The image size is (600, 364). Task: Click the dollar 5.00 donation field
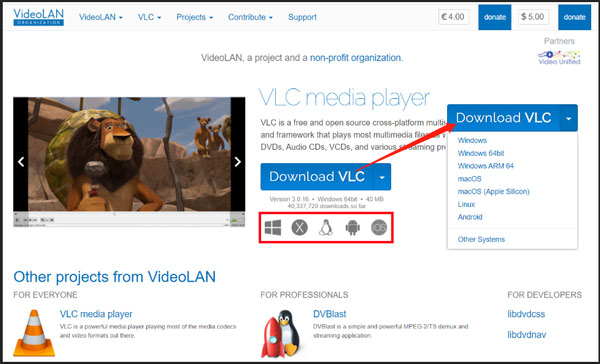tap(533, 17)
